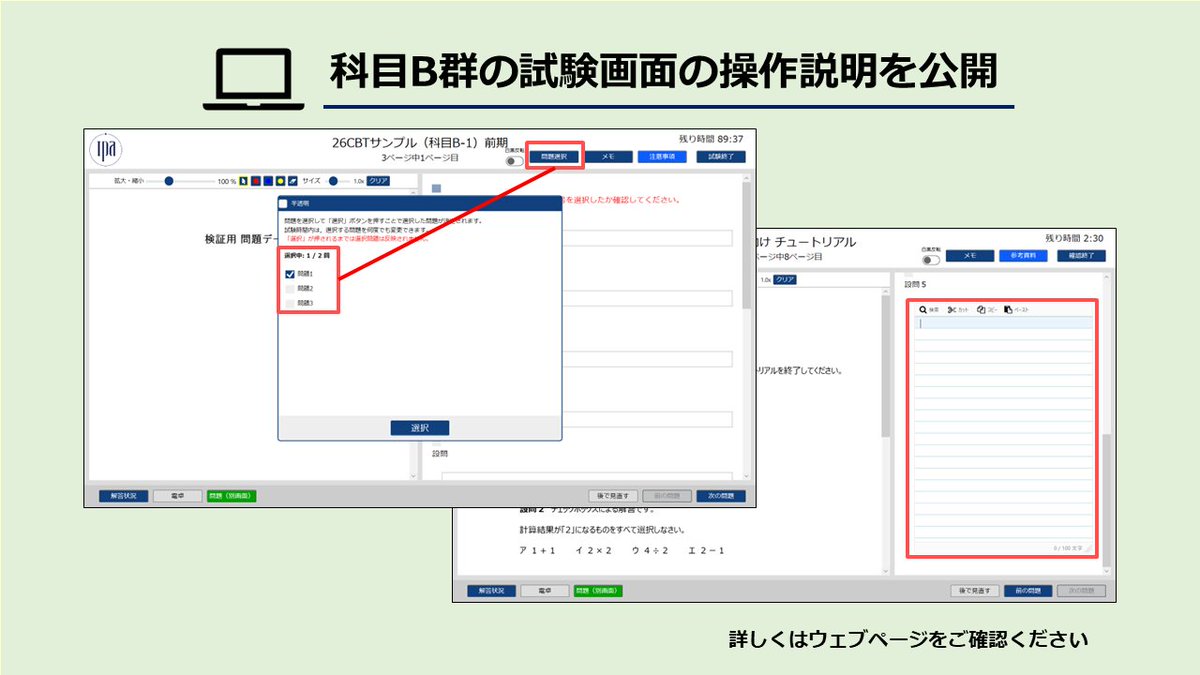Click the disabled 前の問題 button in the front window
Image resolution: width=1200 pixels, height=675 pixels.
coord(667,496)
